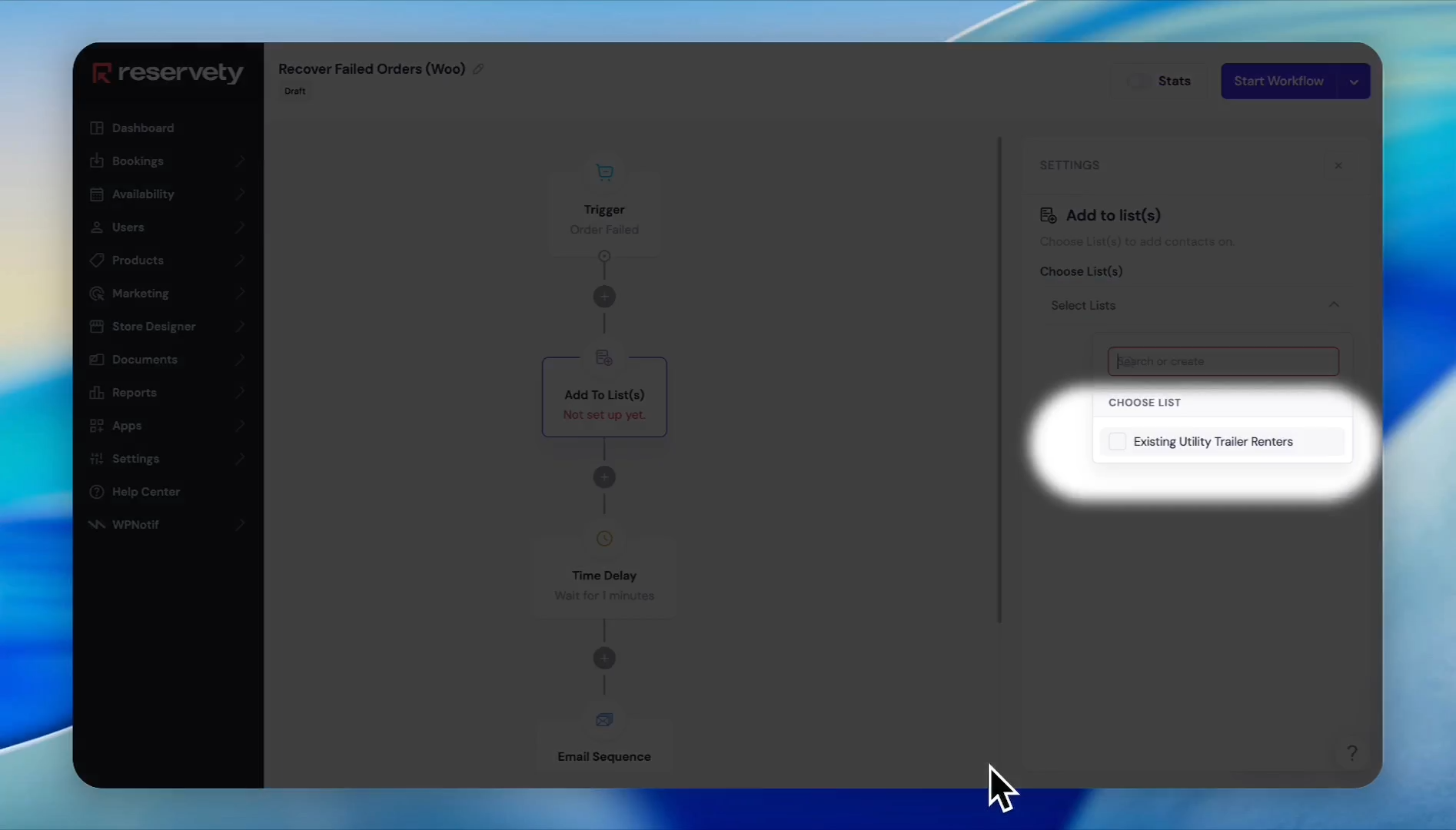The height and width of the screenshot is (830, 1456).
Task: Check the Existing Utility Trailer Renters checkbox
Action: point(1118,442)
